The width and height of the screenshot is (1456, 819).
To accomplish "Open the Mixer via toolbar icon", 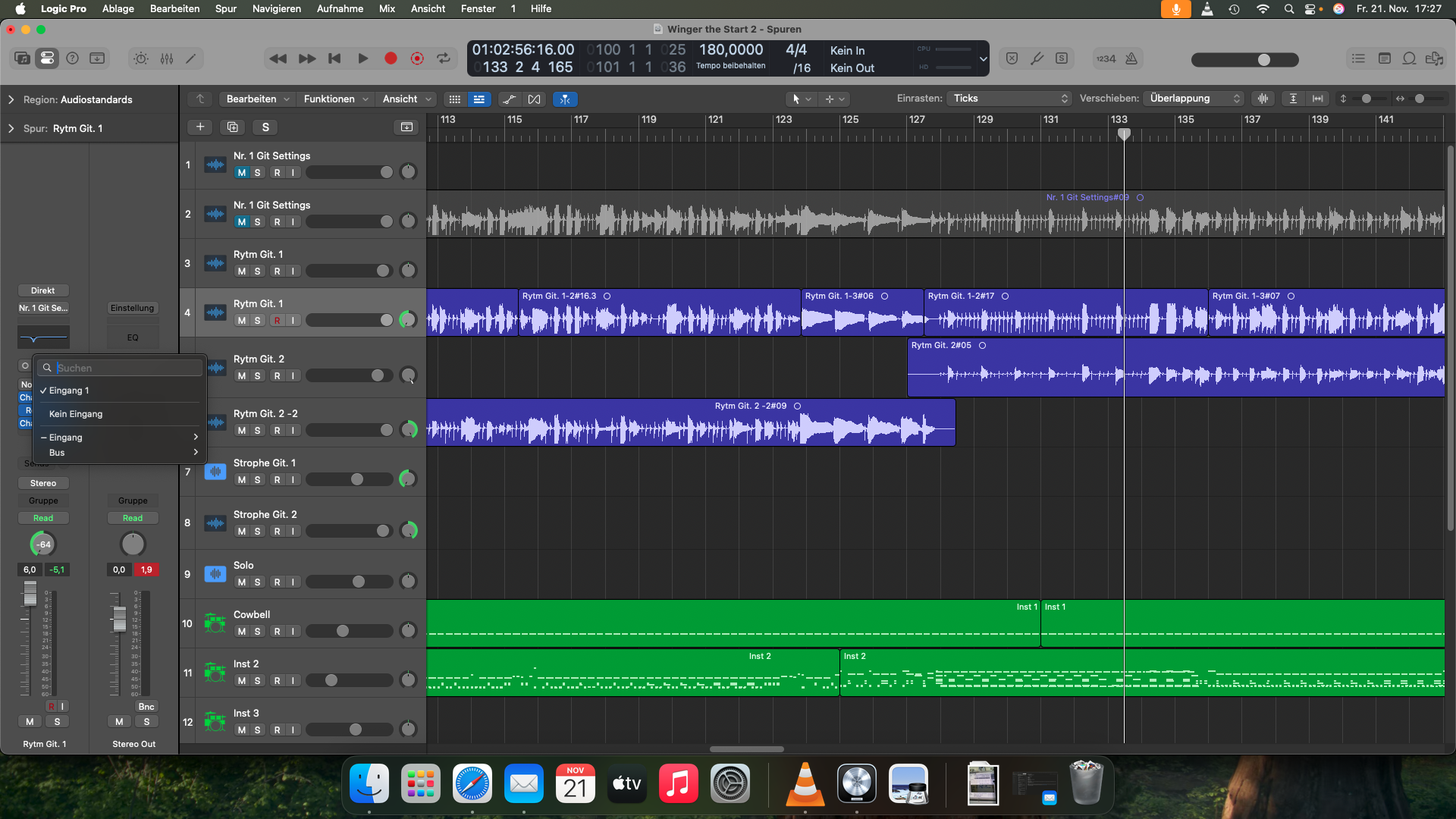I will click(167, 58).
